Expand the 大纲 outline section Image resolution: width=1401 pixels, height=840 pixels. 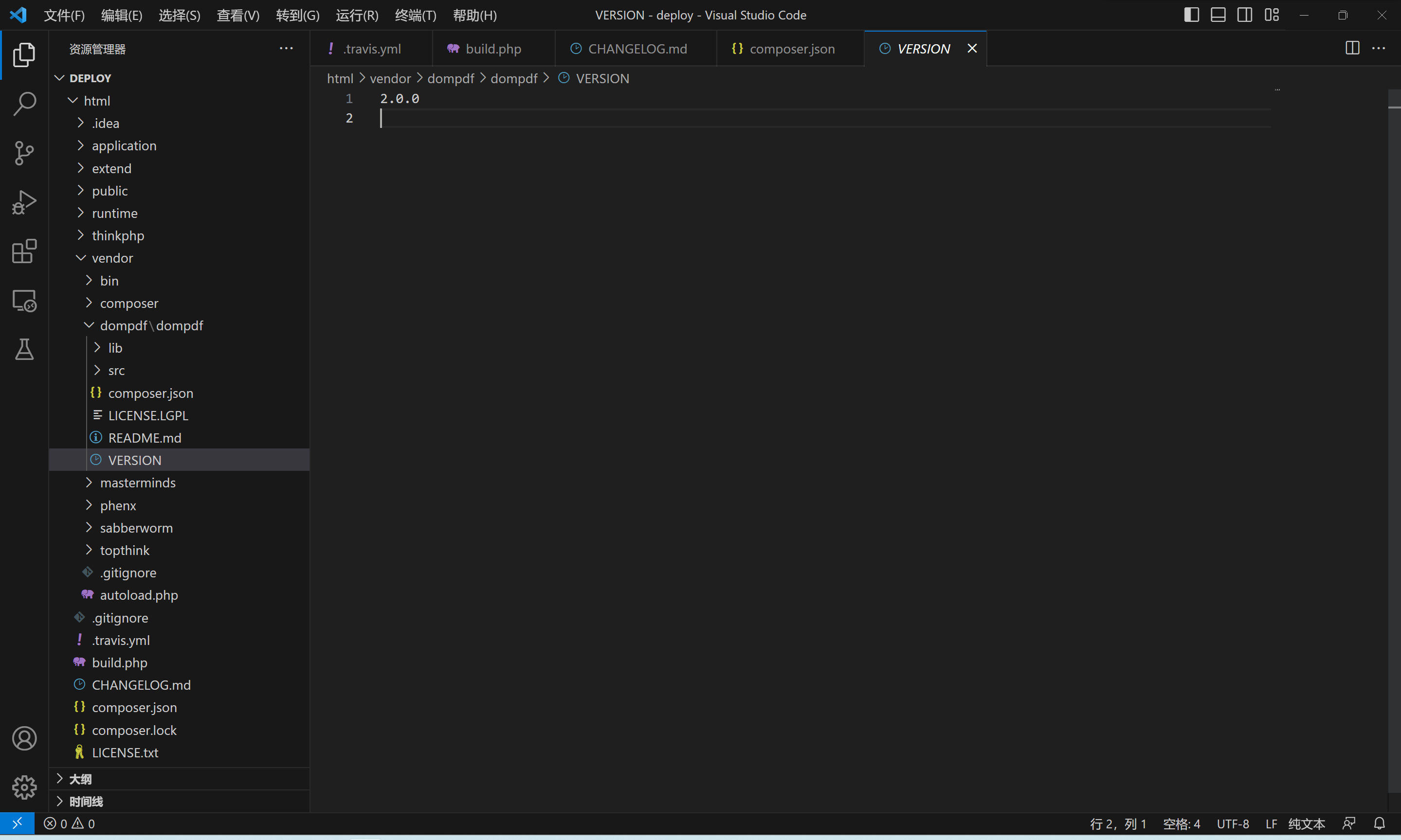(x=80, y=779)
